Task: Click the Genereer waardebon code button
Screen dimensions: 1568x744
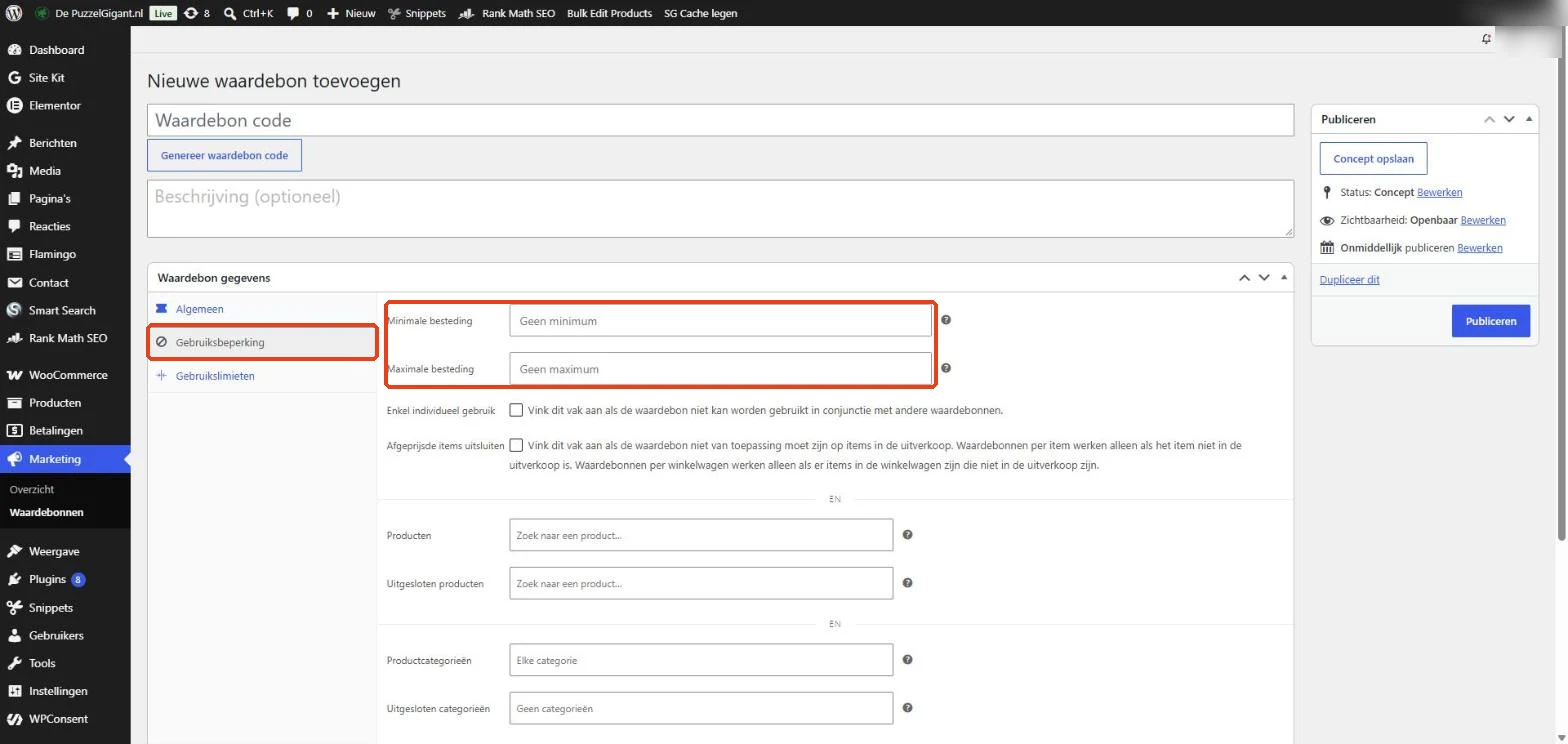Action: [224, 156]
